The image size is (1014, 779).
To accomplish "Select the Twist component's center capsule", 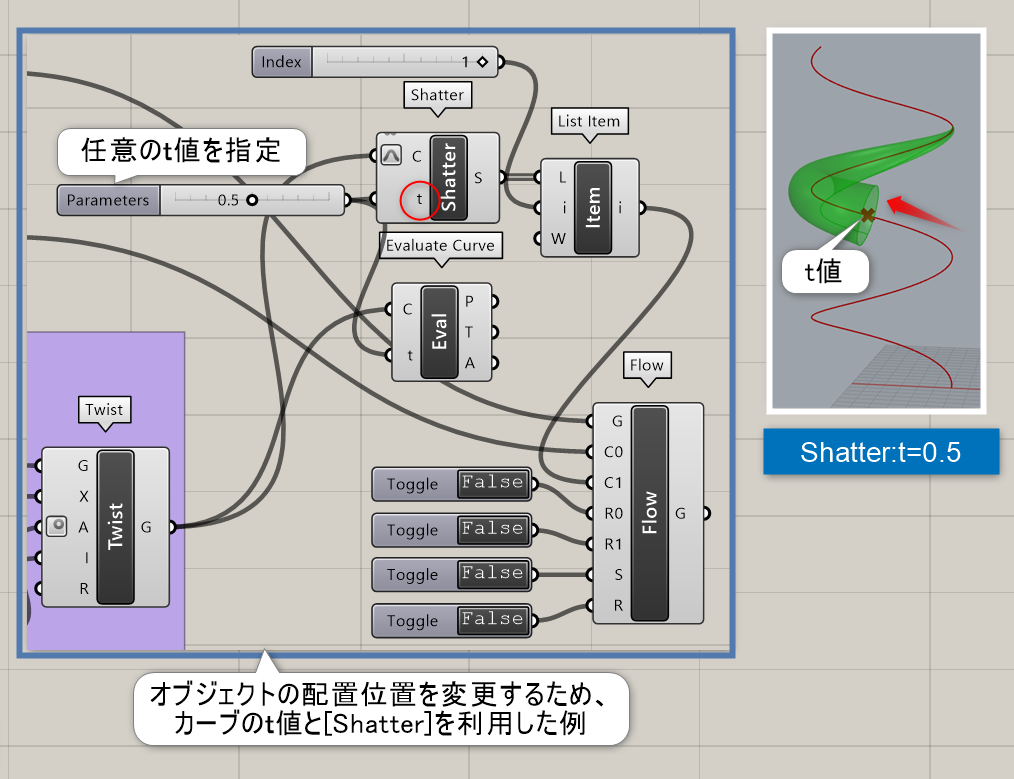I will tap(116, 526).
